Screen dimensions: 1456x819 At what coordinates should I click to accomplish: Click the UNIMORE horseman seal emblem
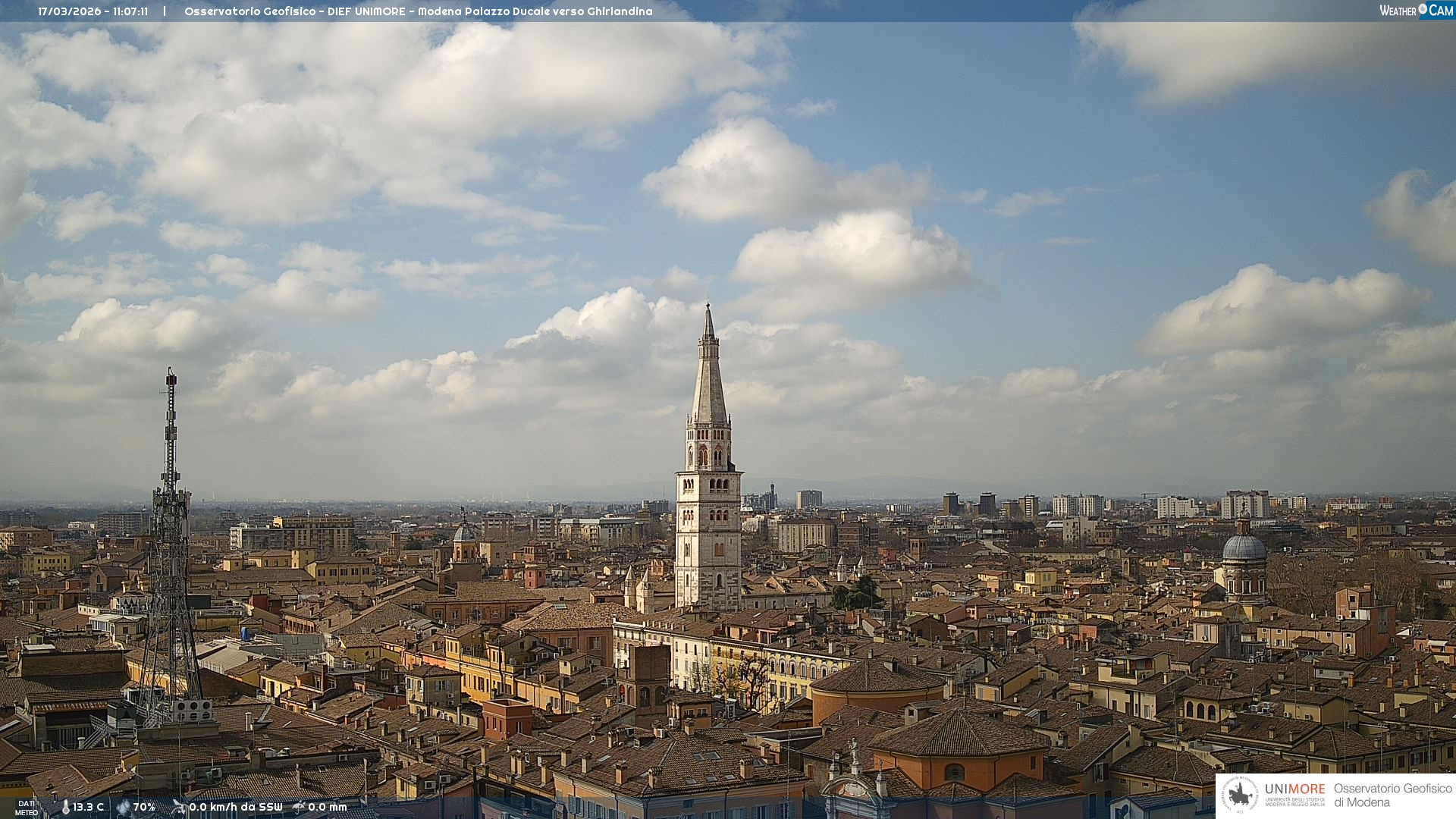(1240, 795)
